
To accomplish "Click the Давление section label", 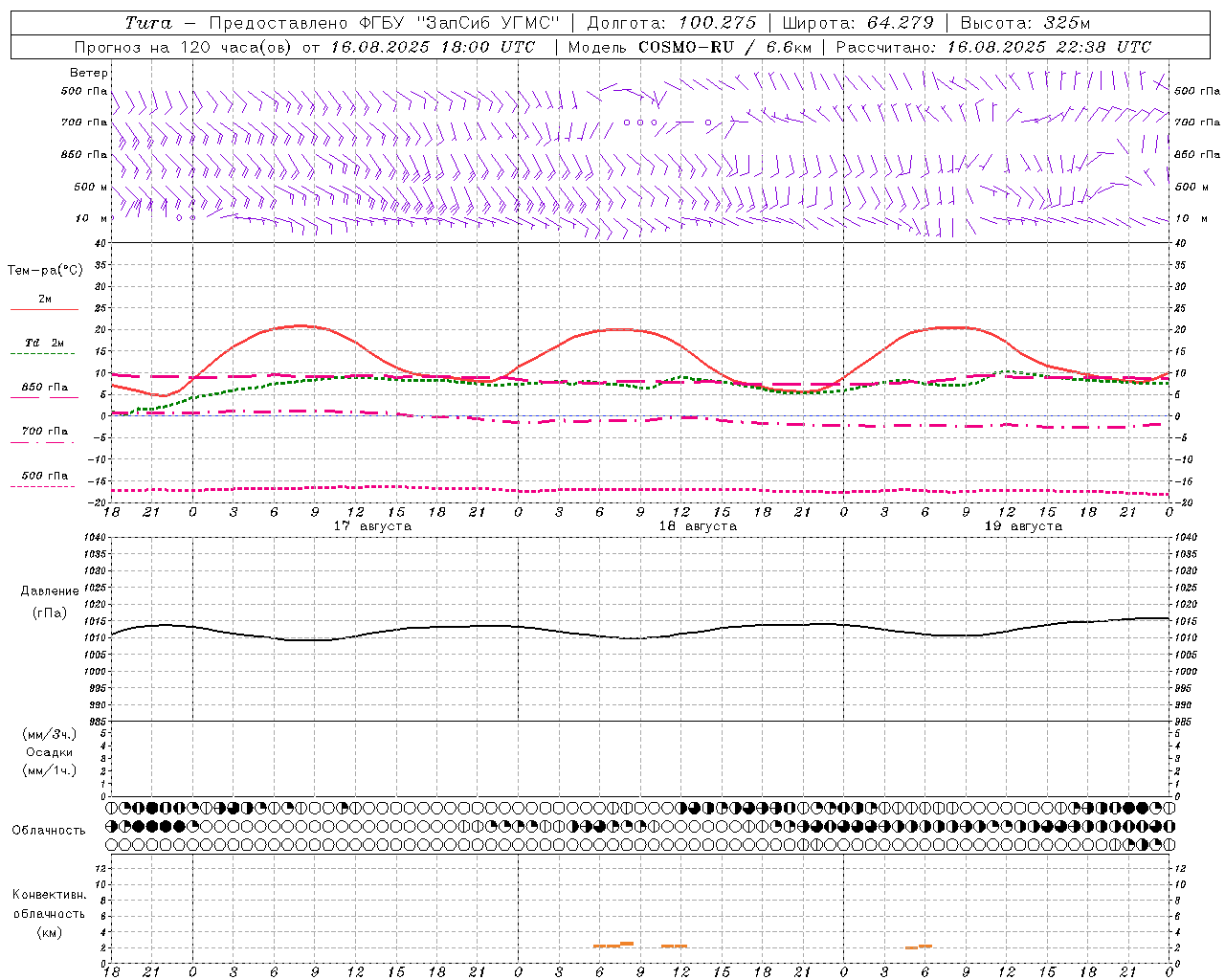I will [x=50, y=590].
